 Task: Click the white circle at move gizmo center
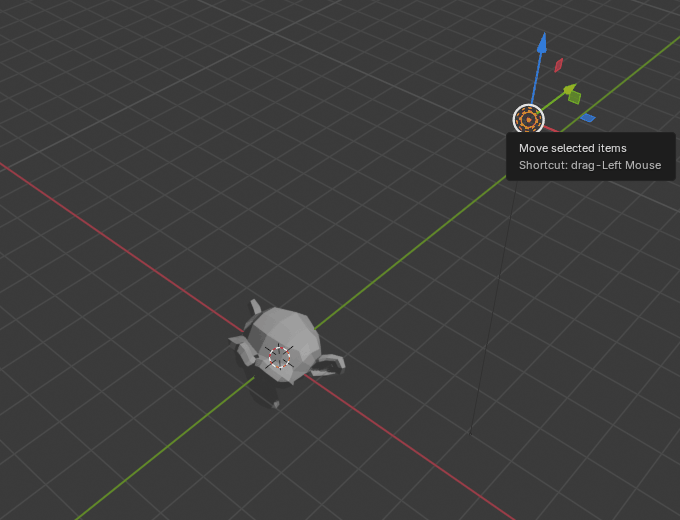pyautogui.click(x=529, y=119)
